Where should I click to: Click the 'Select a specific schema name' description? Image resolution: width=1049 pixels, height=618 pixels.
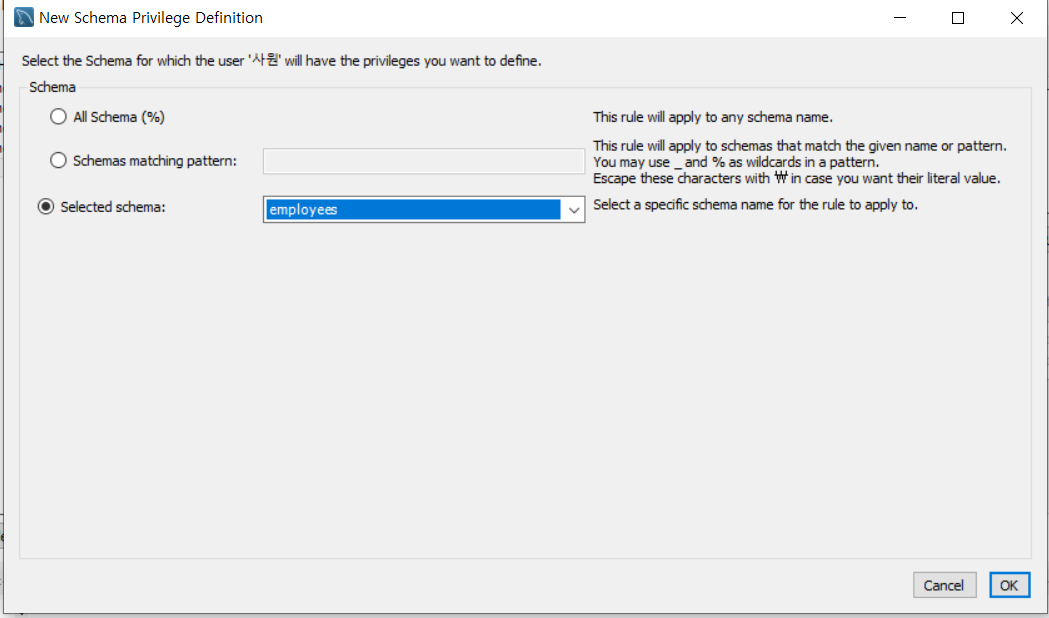coord(755,205)
